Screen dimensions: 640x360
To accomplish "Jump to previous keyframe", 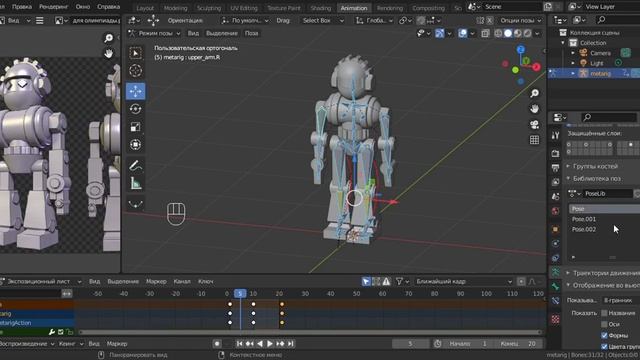I will (249, 344).
